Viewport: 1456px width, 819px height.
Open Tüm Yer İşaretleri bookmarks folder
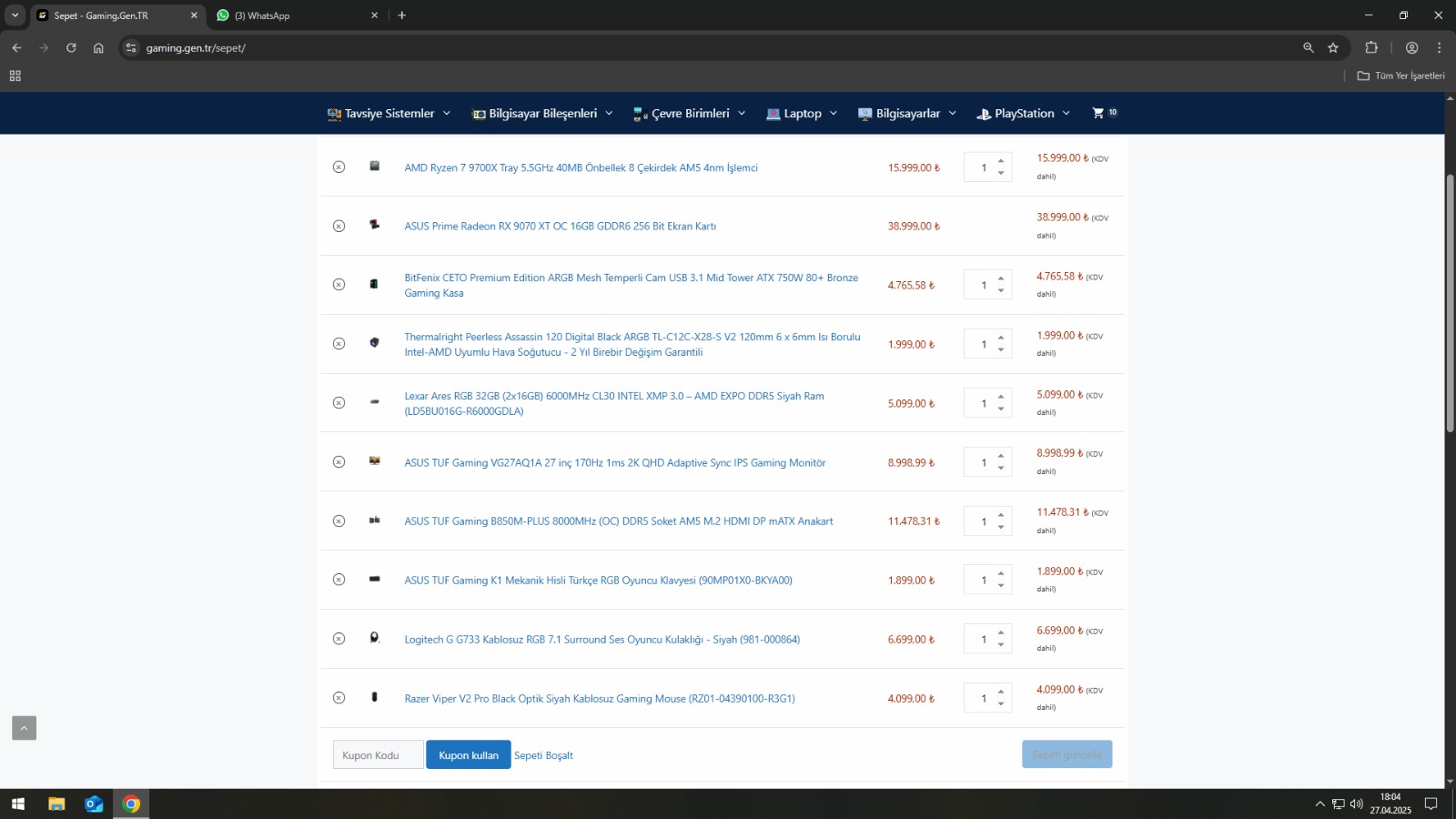[1401, 76]
